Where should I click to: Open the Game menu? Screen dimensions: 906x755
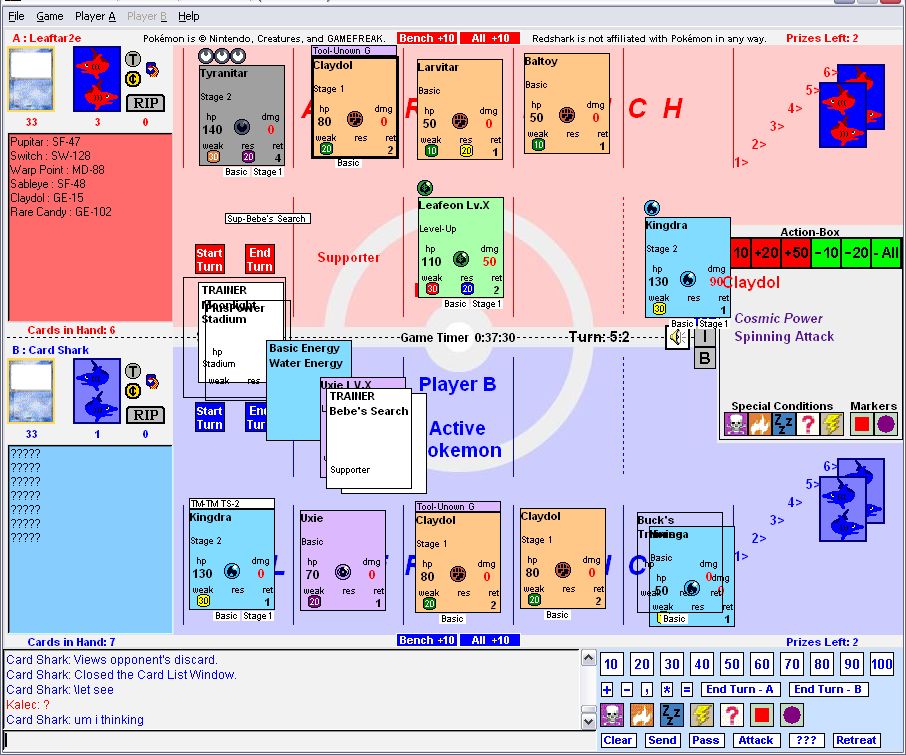click(50, 16)
